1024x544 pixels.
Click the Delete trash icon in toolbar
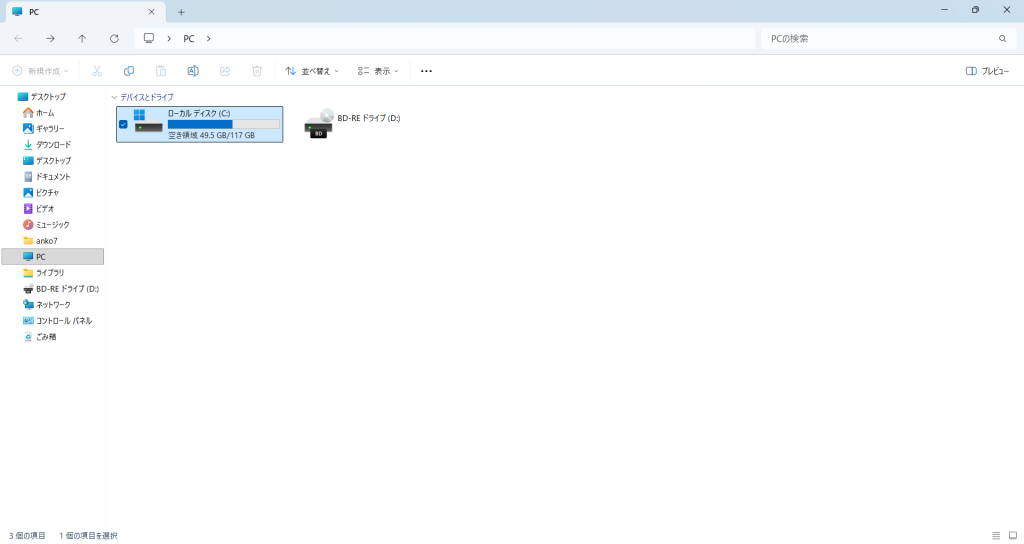[257, 71]
